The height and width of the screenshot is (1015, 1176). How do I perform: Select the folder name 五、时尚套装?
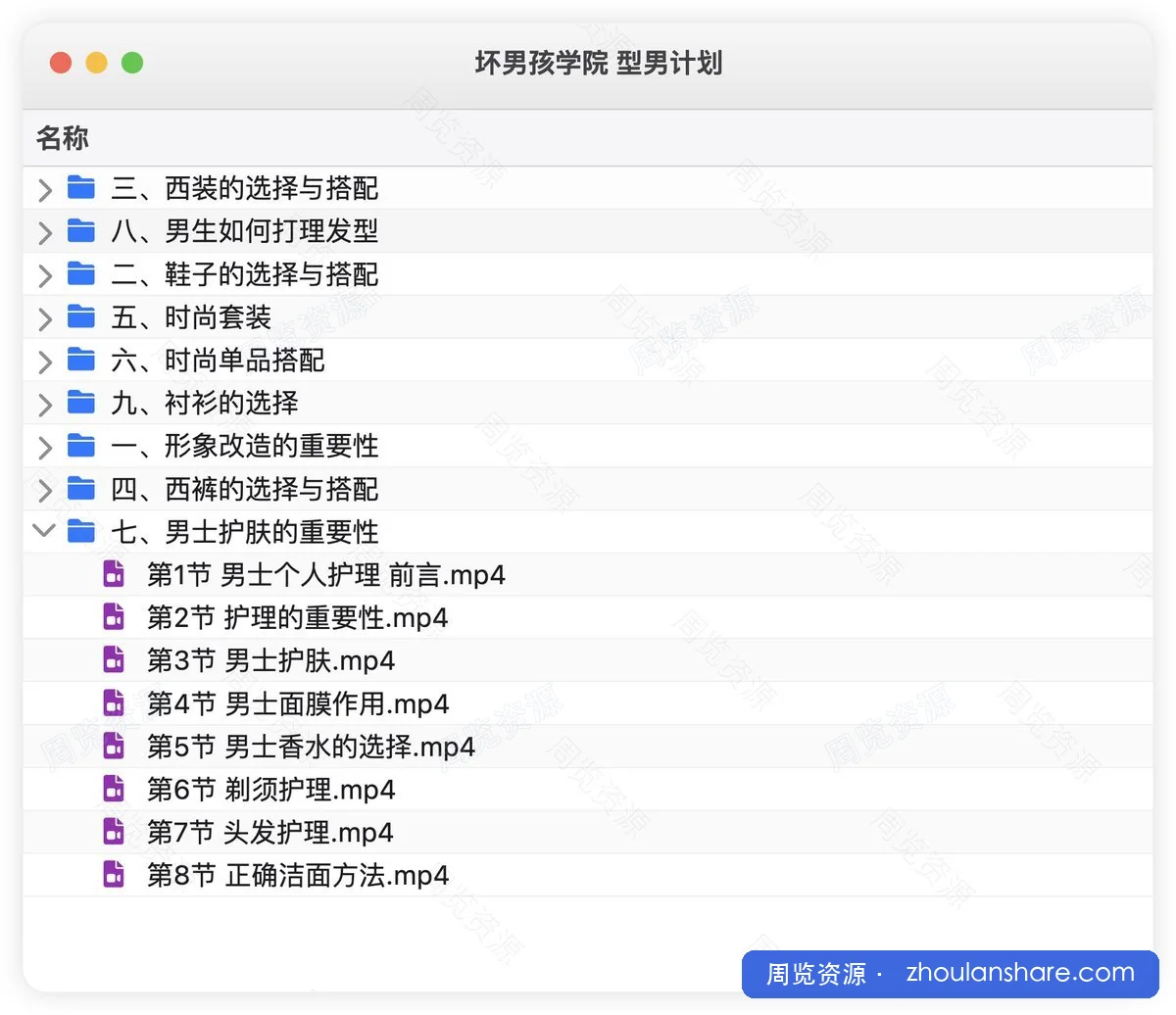click(x=191, y=317)
